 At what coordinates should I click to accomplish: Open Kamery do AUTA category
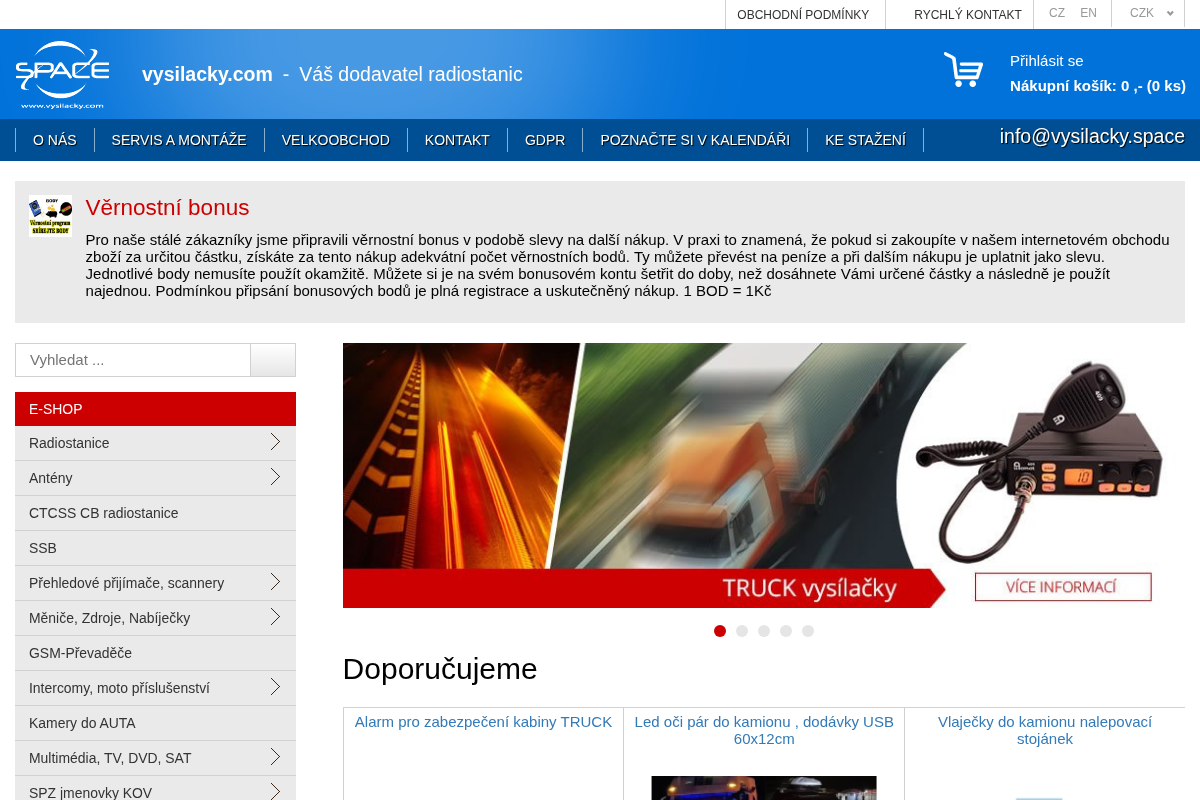click(155, 723)
